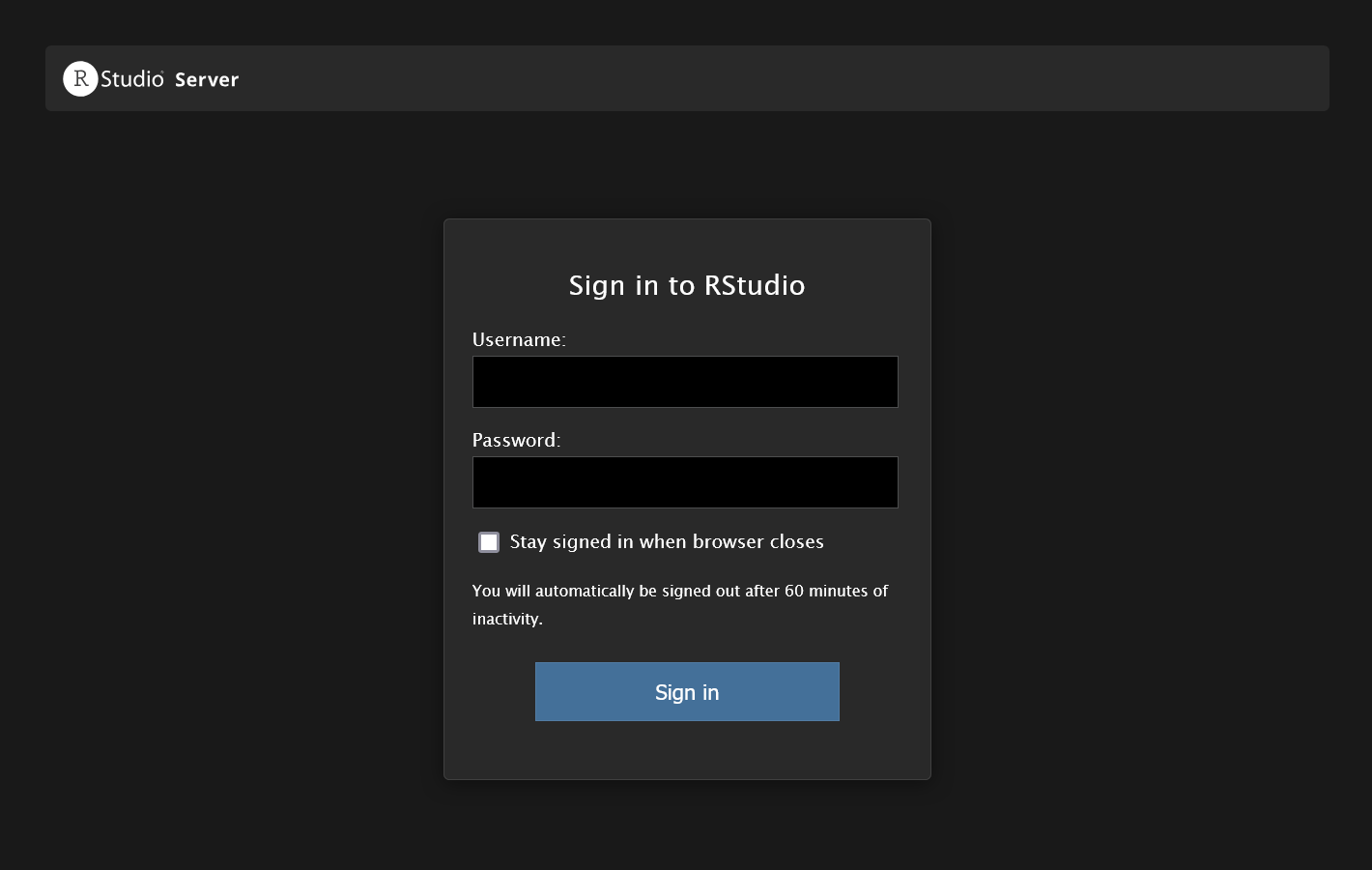1372x870 pixels.
Task: Select the round icon beside Studio text
Action: [79, 78]
